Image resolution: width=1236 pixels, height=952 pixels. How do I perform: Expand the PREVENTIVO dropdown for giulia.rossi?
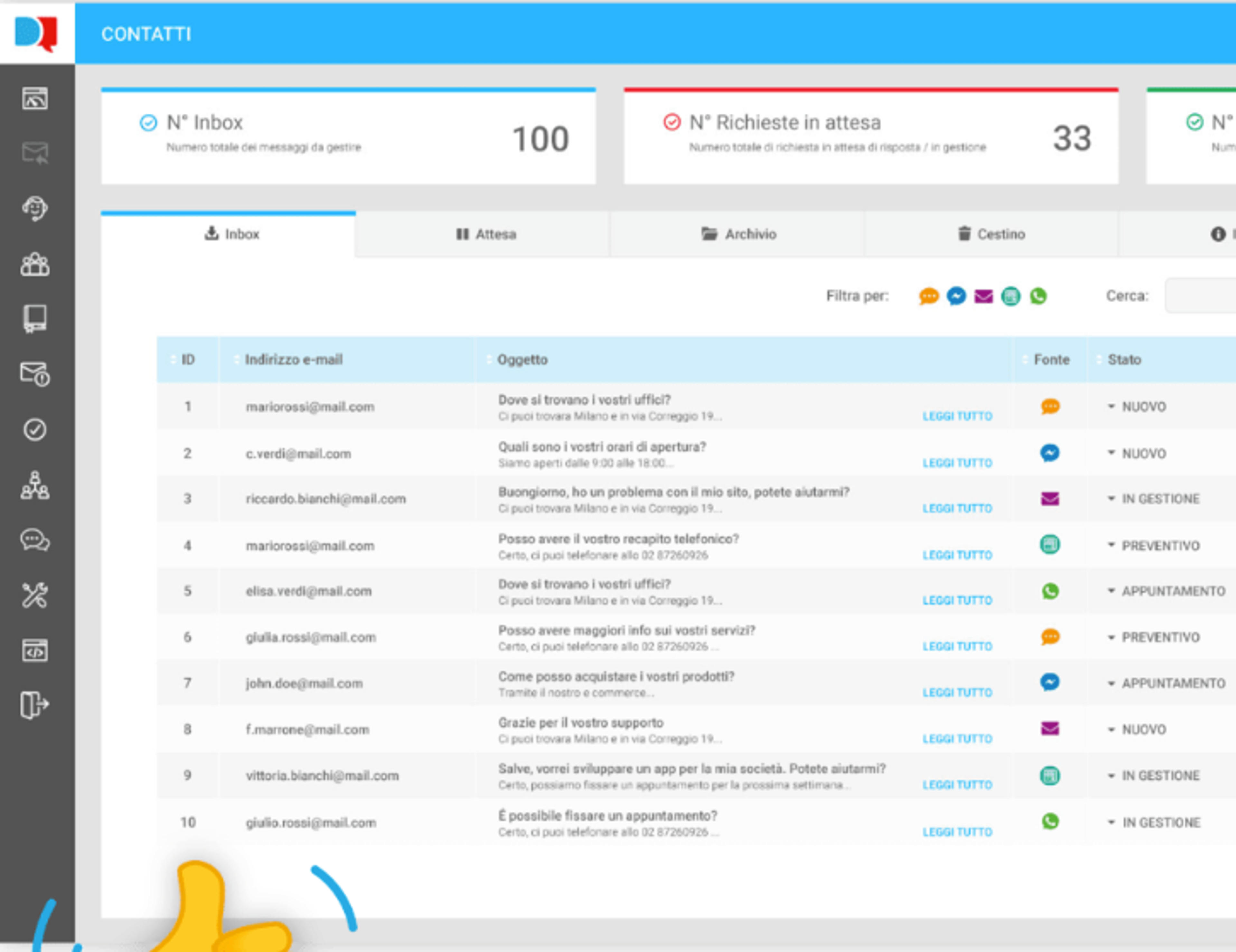[x=1153, y=637]
